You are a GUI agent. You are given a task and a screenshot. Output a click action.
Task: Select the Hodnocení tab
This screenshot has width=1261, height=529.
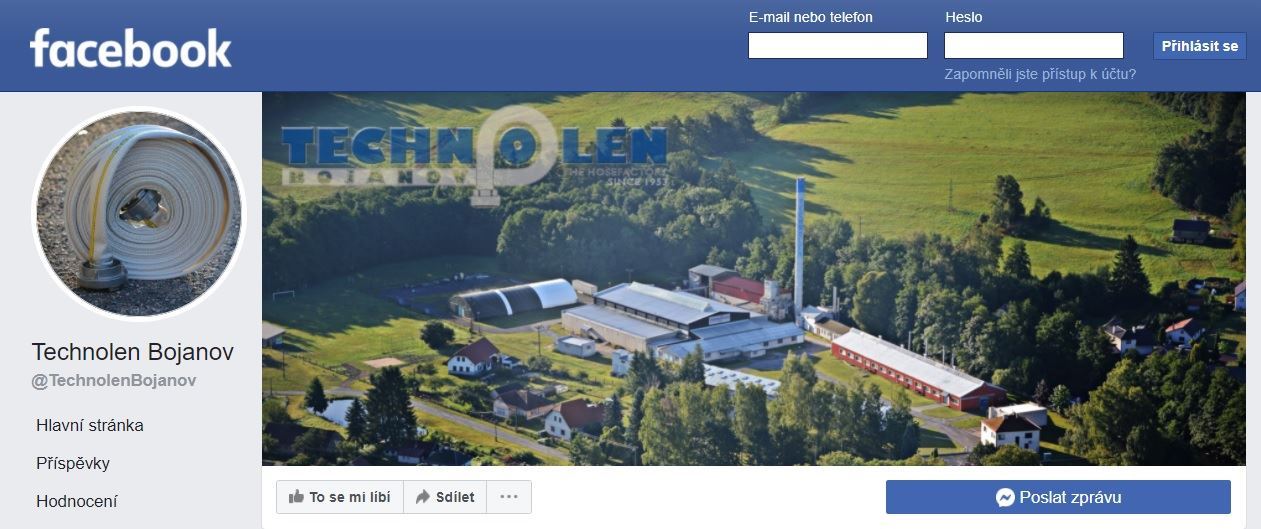point(77,501)
